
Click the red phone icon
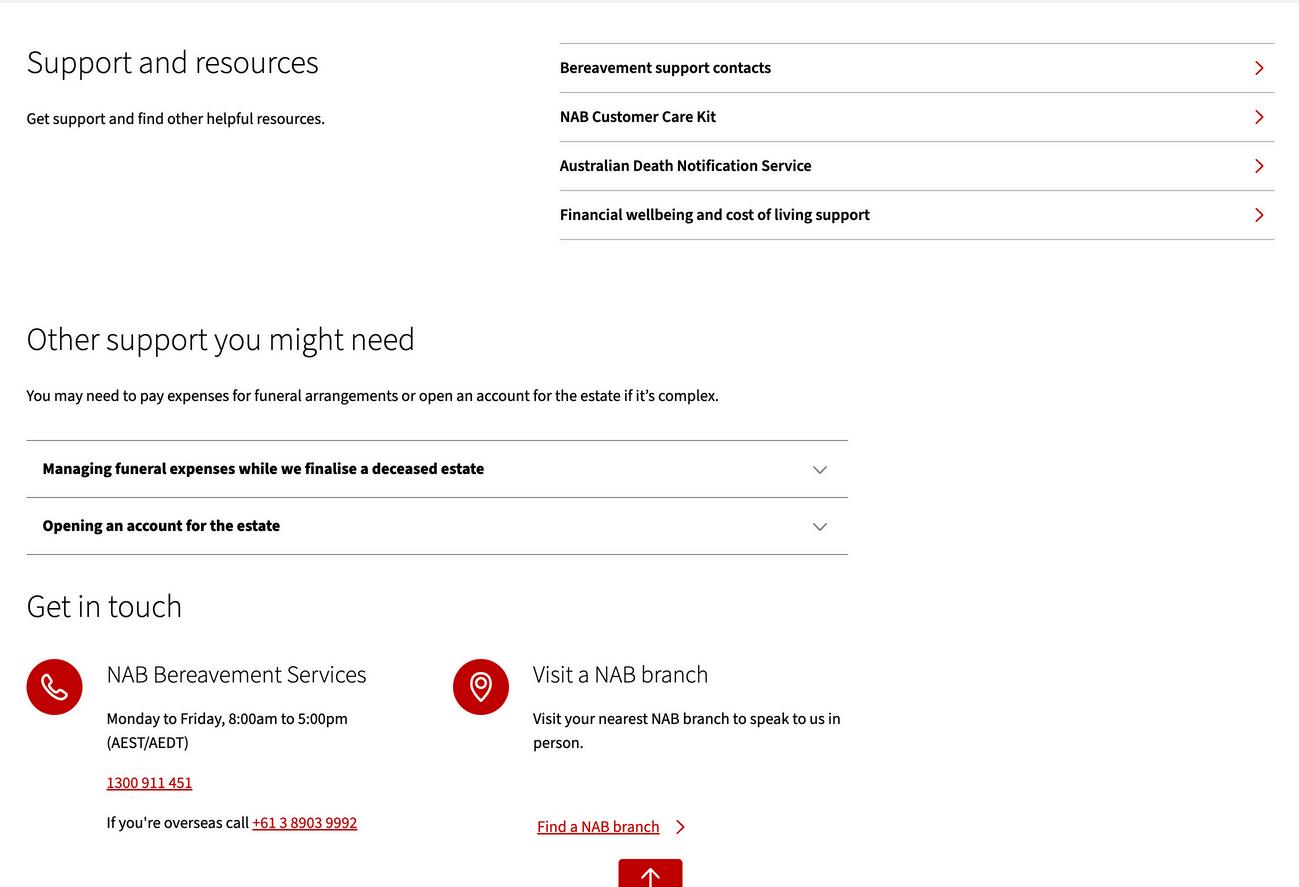tap(54, 687)
